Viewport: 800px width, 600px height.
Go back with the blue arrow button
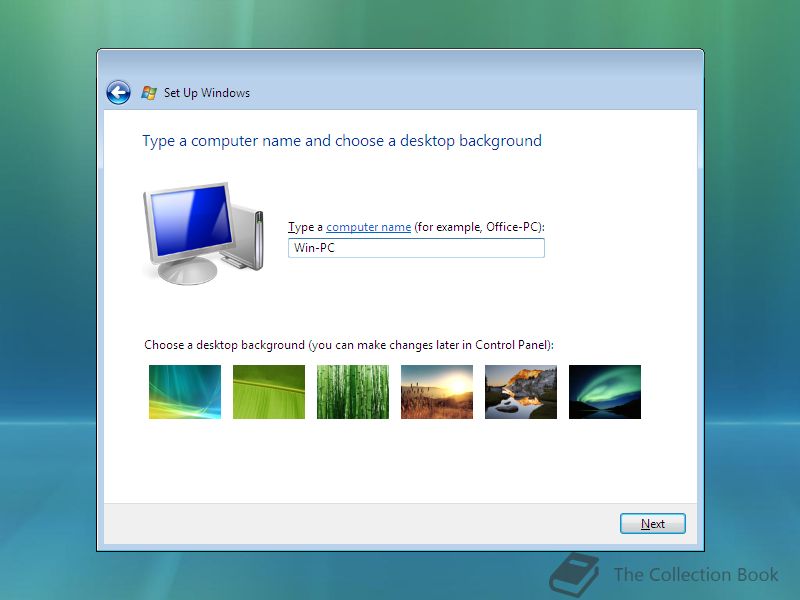click(118, 92)
